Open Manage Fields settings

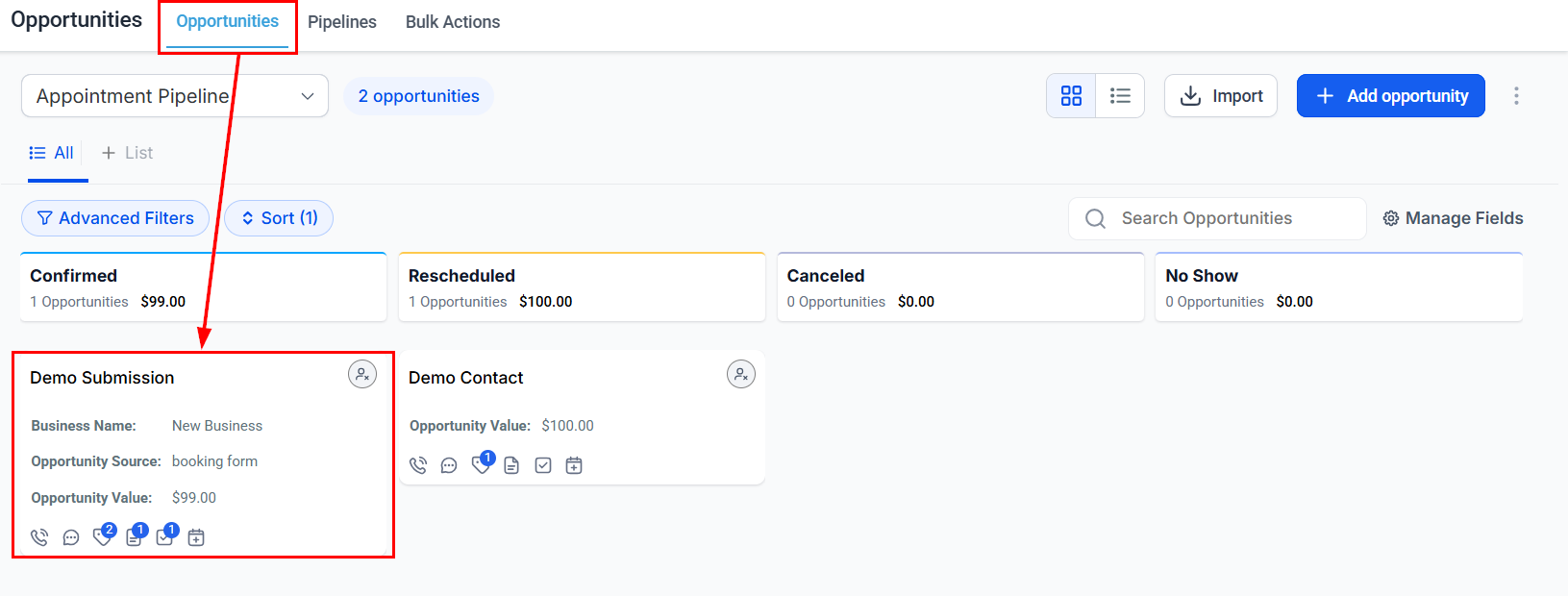pyautogui.click(x=1453, y=218)
